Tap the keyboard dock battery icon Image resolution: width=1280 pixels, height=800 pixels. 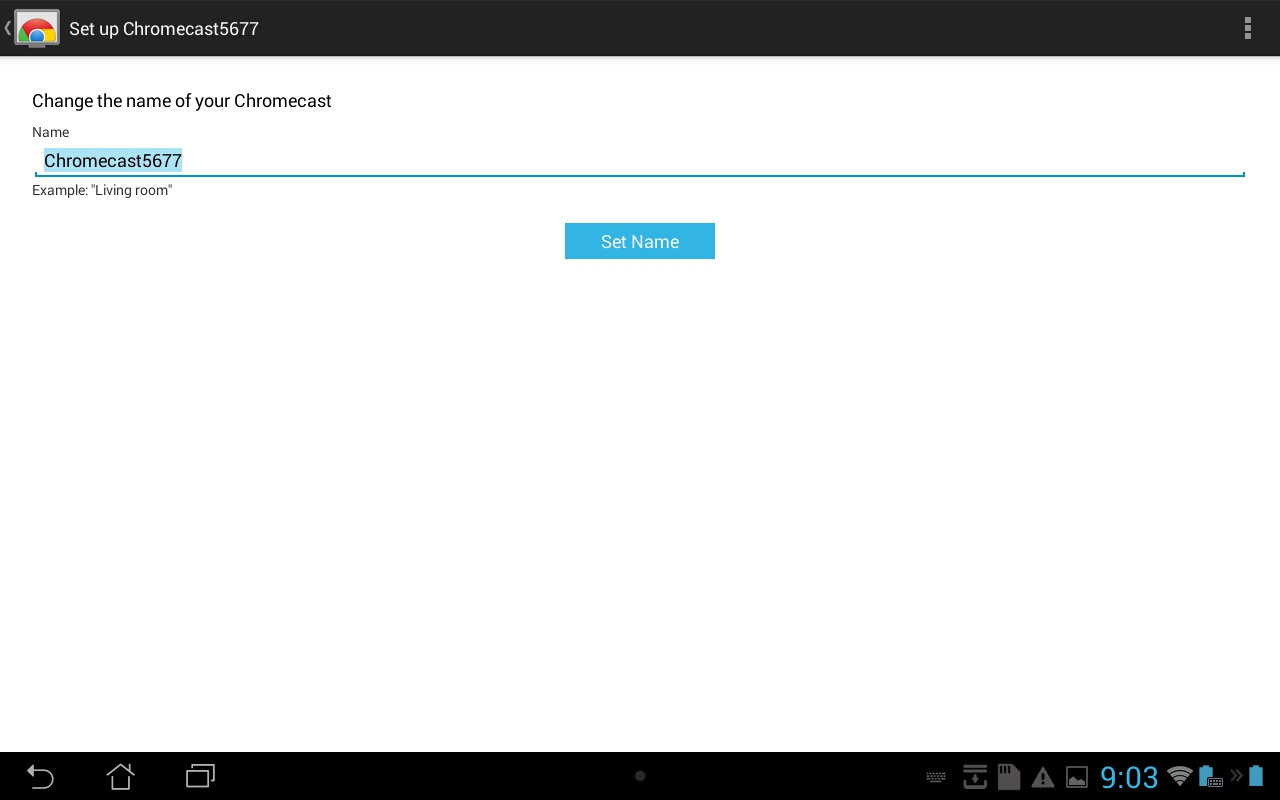click(x=1210, y=777)
